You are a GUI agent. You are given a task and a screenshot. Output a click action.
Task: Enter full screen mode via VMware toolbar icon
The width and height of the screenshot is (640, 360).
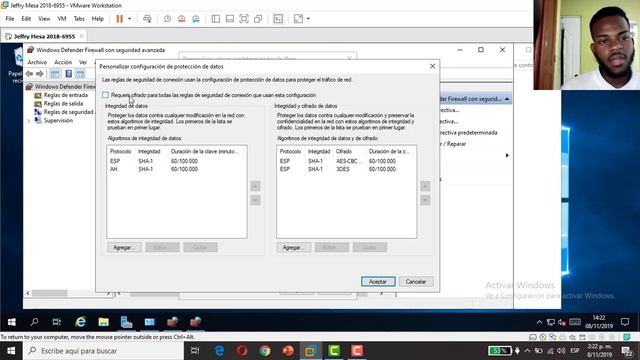click(x=244, y=19)
